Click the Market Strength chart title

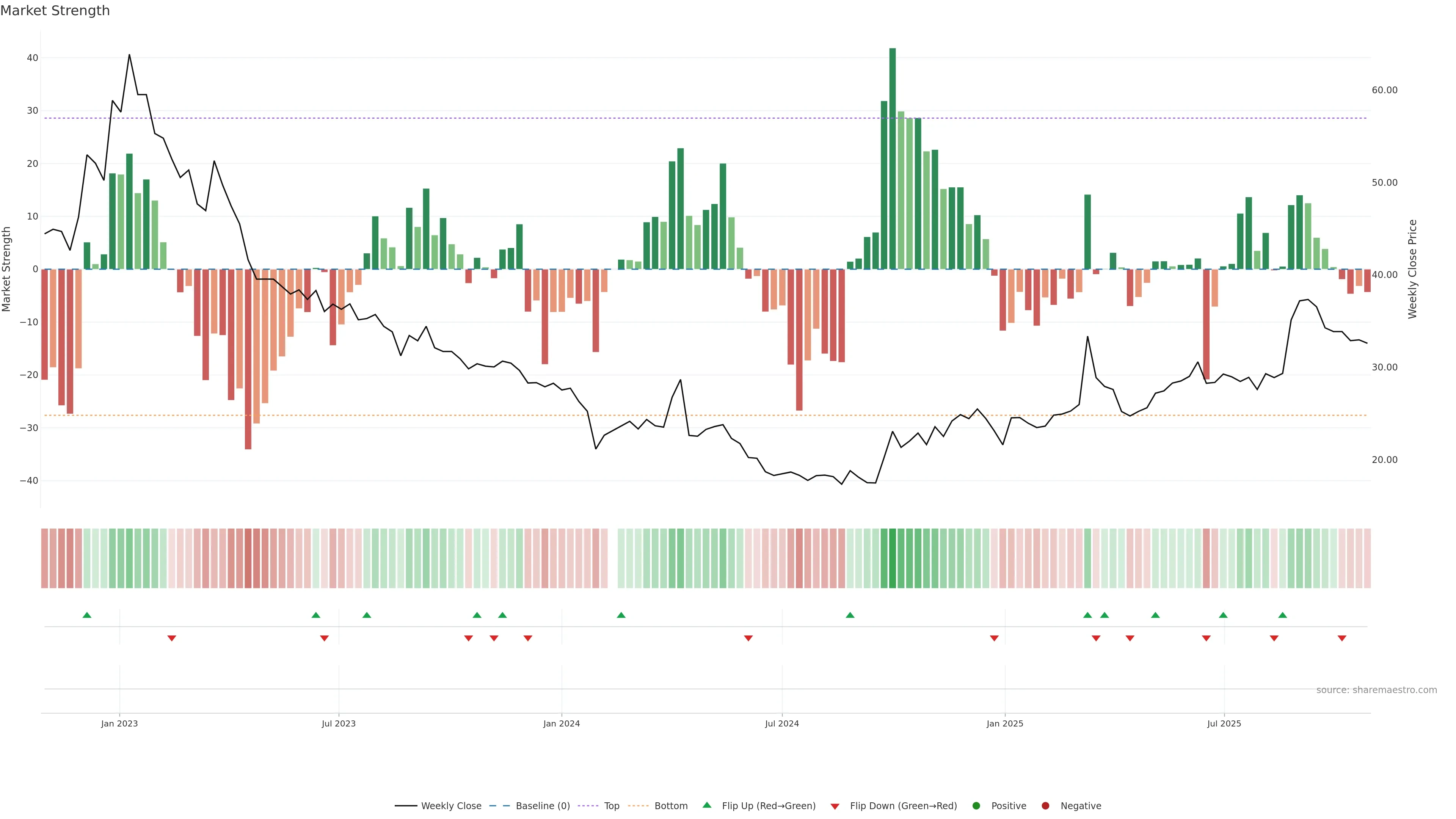[55, 11]
